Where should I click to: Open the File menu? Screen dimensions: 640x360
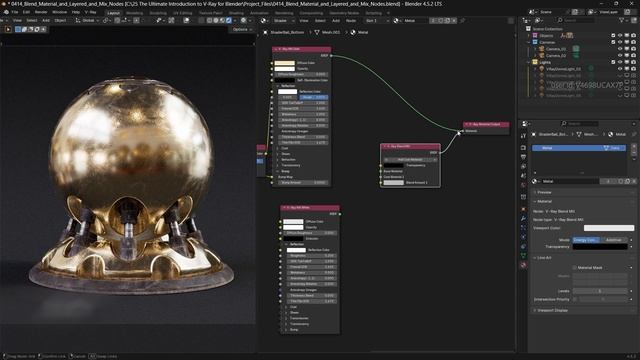pos(15,12)
